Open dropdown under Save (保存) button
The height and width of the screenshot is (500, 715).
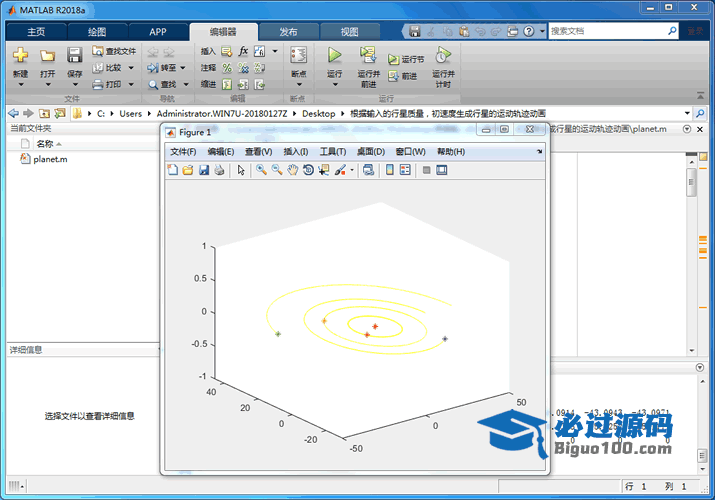click(x=75, y=85)
